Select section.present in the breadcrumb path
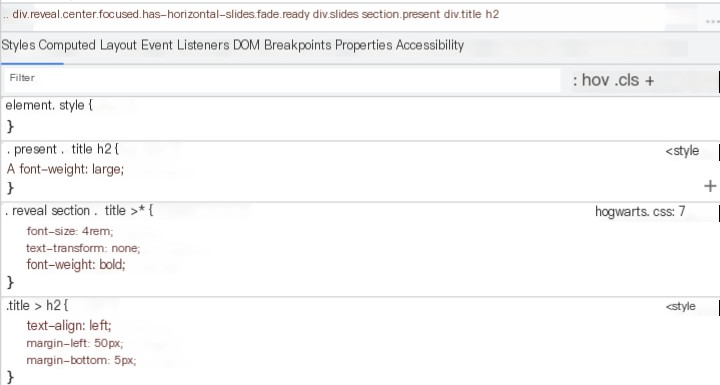 (x=401, y=14)
